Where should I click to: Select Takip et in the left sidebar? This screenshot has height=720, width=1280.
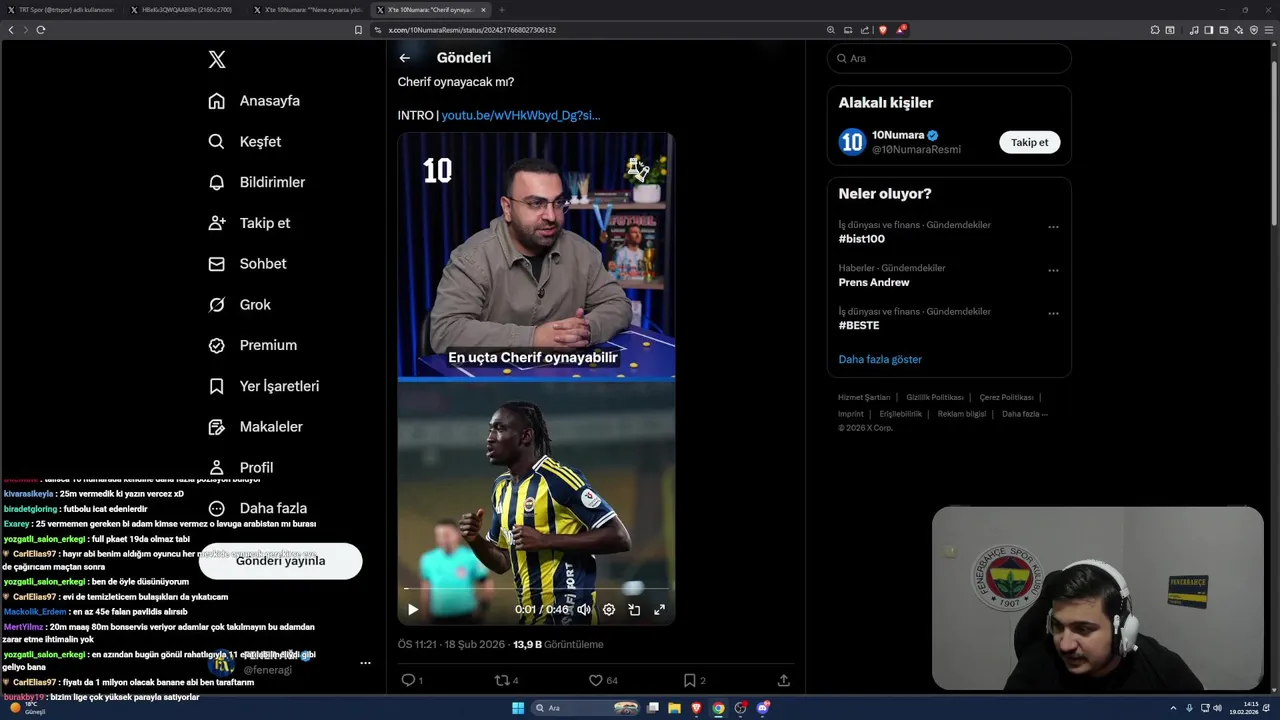249,223
